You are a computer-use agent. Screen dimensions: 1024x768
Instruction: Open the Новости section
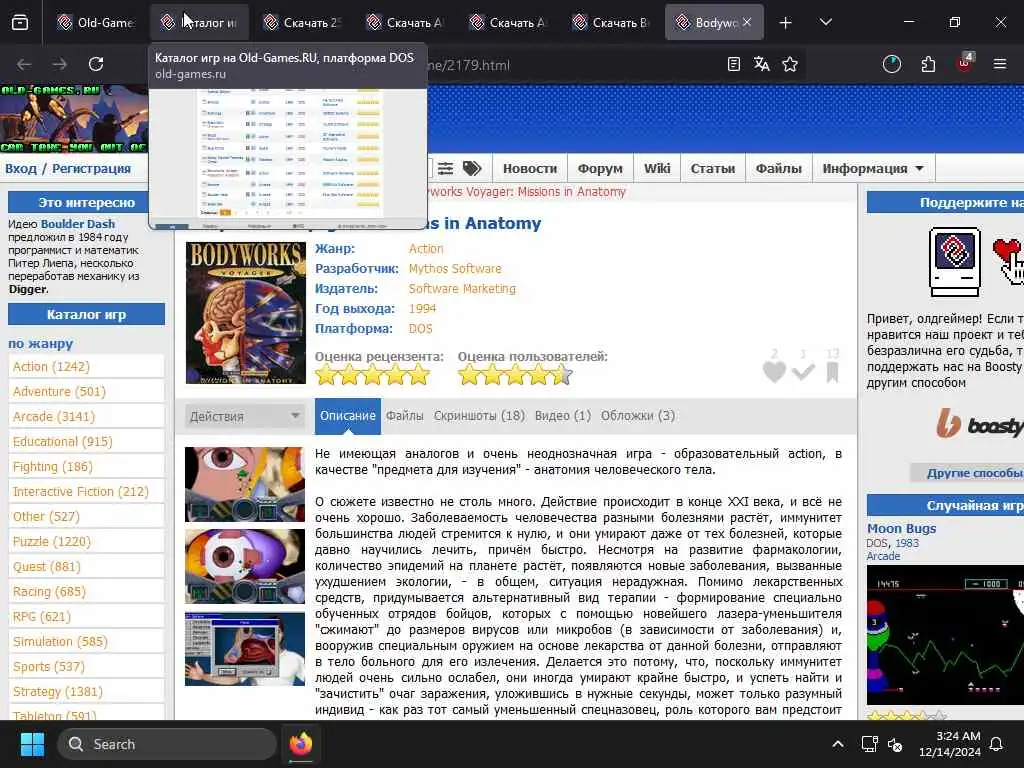(530, 168)
